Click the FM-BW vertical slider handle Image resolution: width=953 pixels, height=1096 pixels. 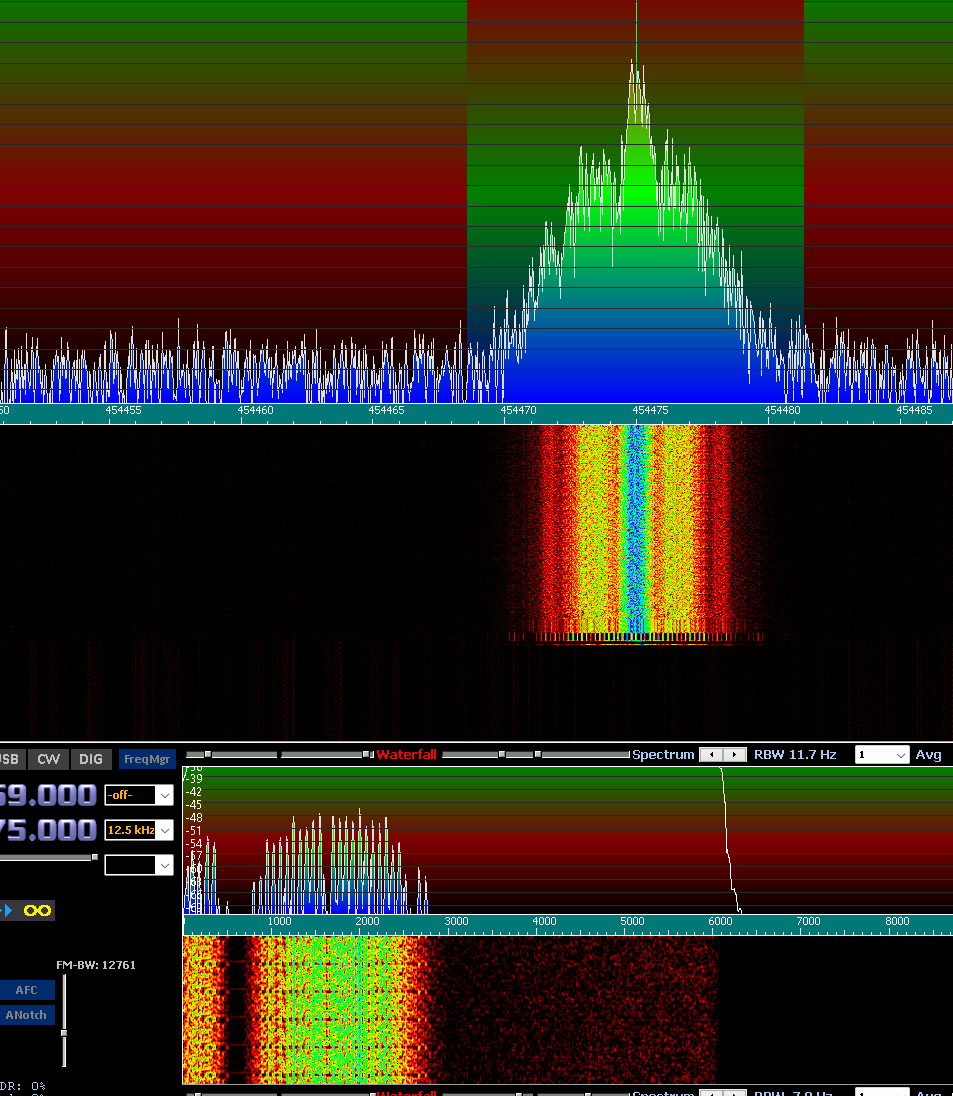64,1032
